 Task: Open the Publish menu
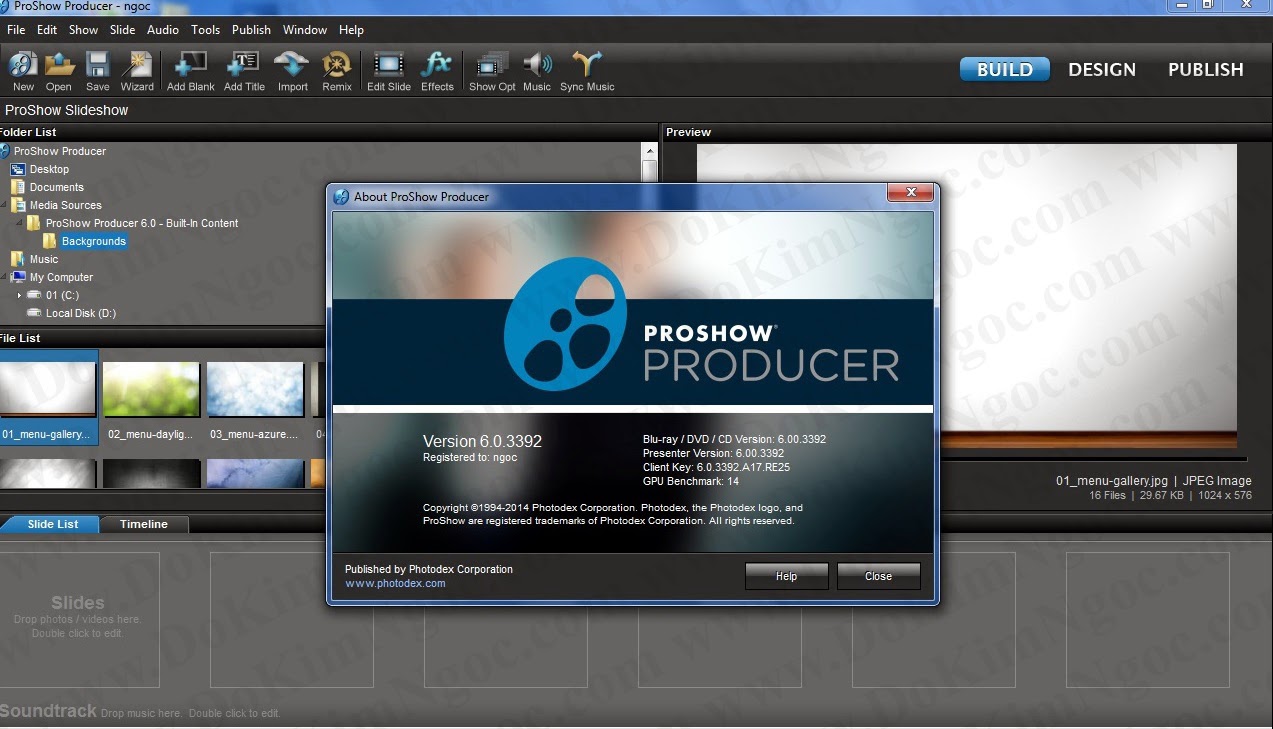pyautogui.click(x=251, y=30)
